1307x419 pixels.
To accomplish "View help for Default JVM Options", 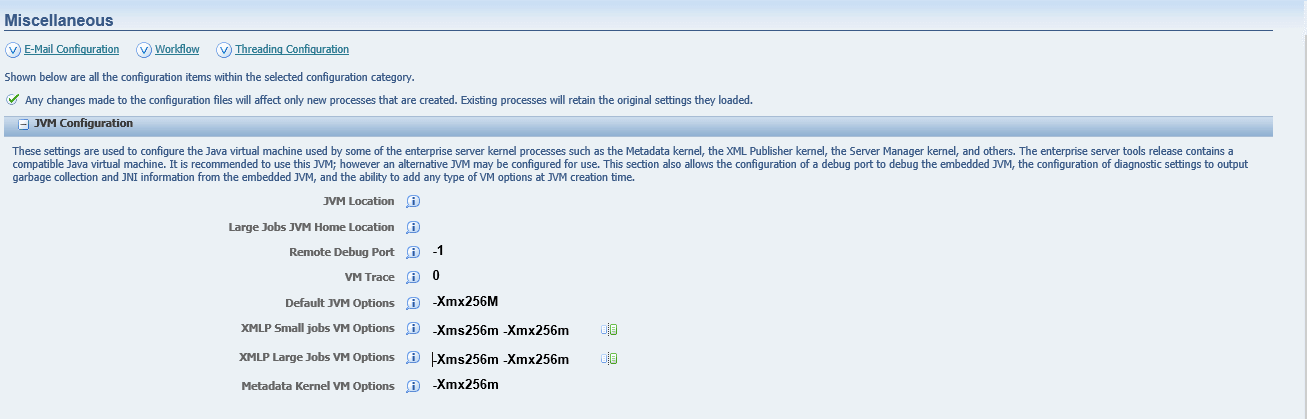I will [413, 303].
